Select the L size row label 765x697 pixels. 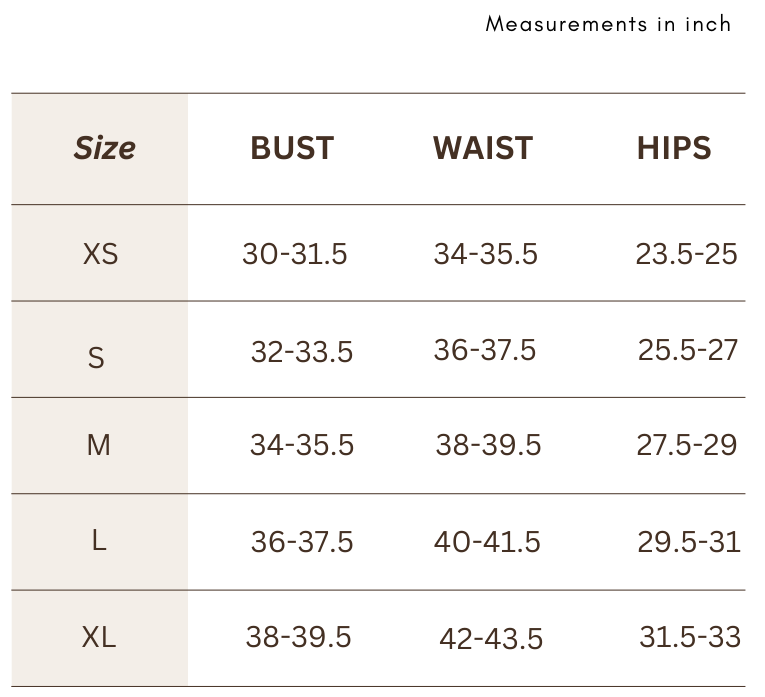(99, 540)
